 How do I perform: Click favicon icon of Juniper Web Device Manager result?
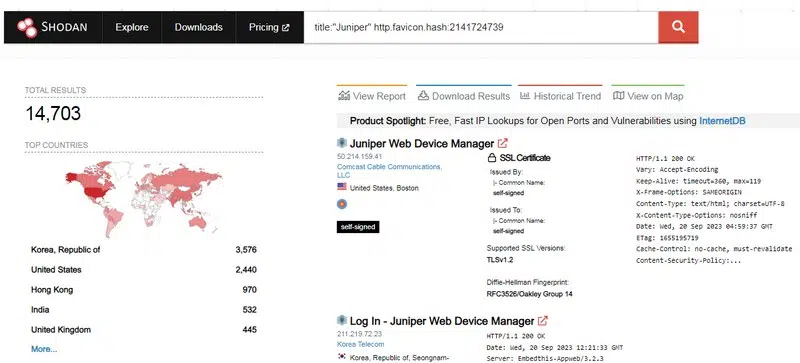tap(342, 143)
